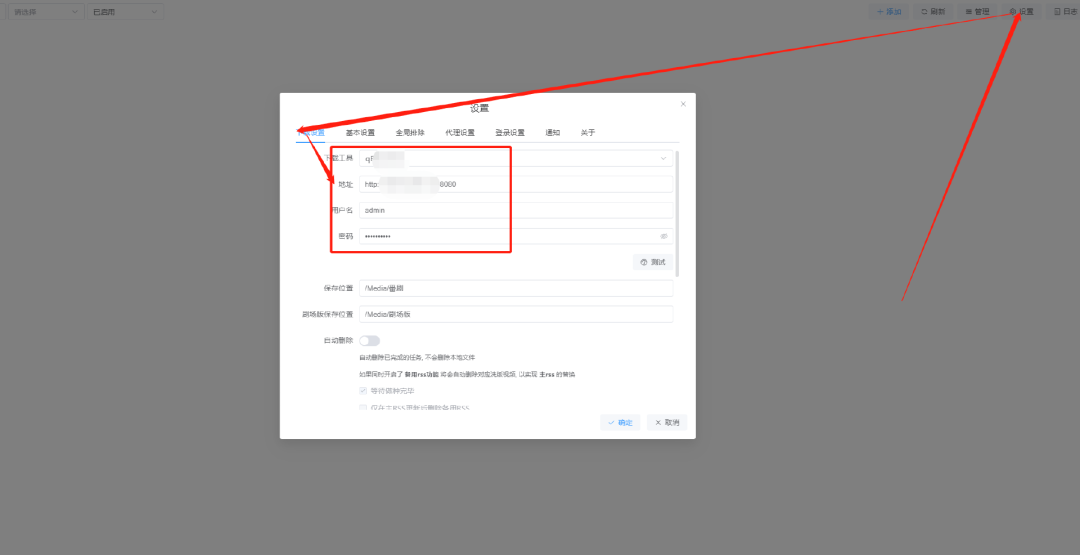Show password using the eye icon
The image size is (1080, 555).
coord(664,236)
